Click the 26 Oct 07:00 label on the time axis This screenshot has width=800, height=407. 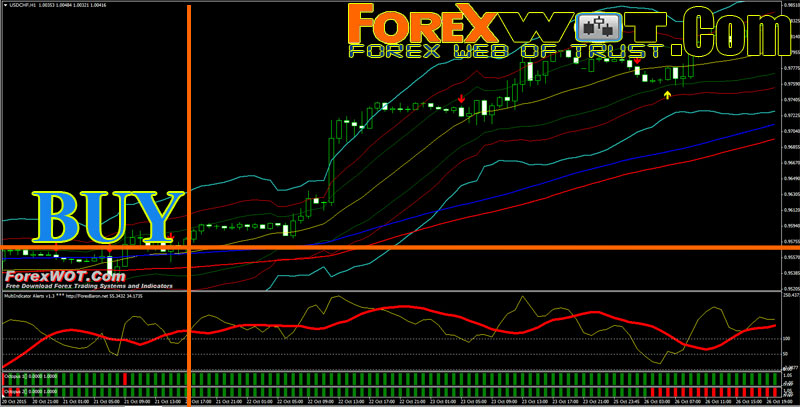688,402
